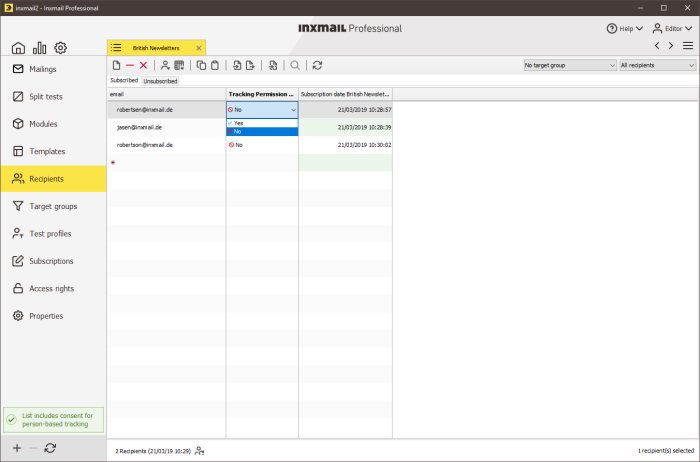Open the table columns configuration icon

pyautogui.click(x=179, y=66)
